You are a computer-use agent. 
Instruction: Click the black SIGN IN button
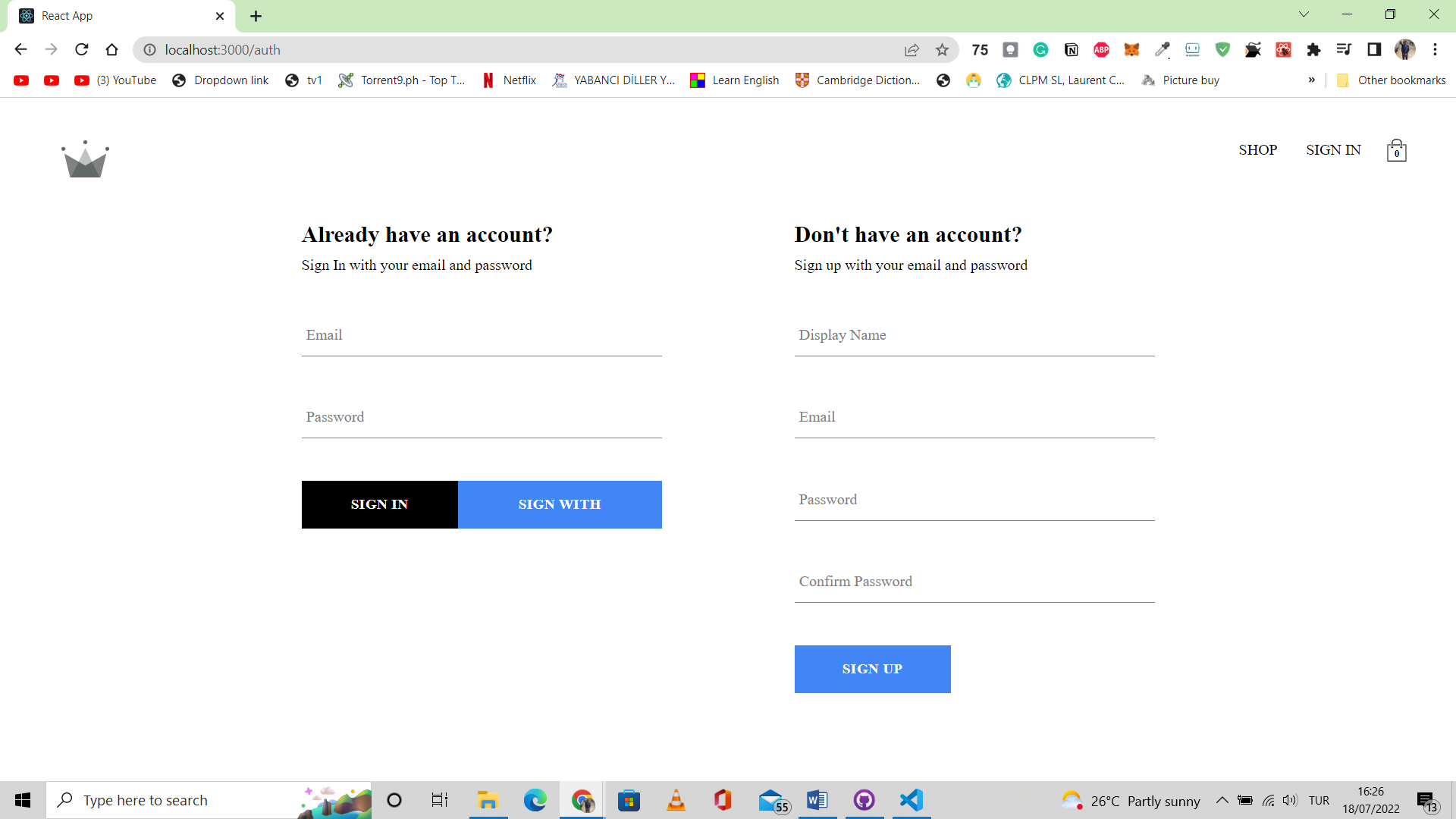pos(380,504)
